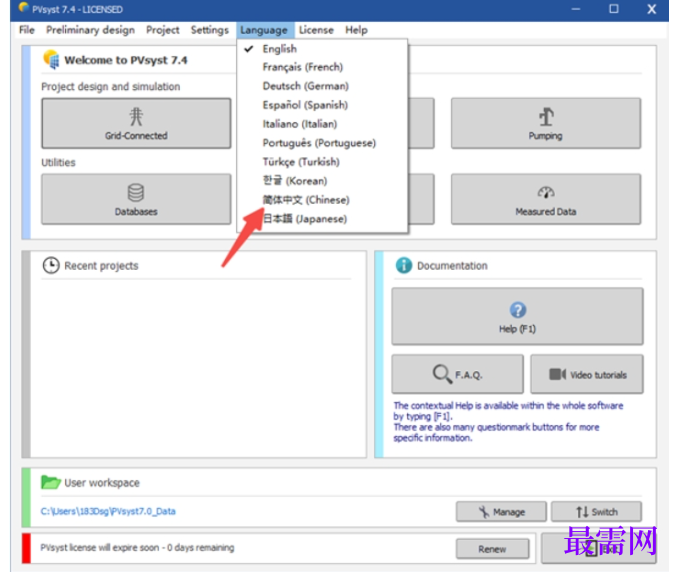
Task: Select Italiano (Italian) language
Action: click(322, 124)
